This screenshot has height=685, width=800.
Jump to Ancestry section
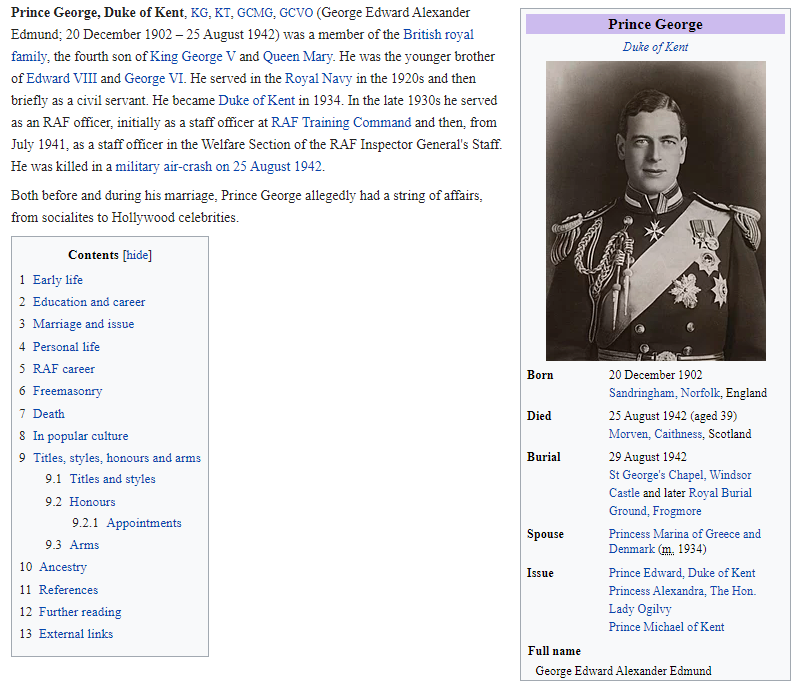[x=63, y=567]
